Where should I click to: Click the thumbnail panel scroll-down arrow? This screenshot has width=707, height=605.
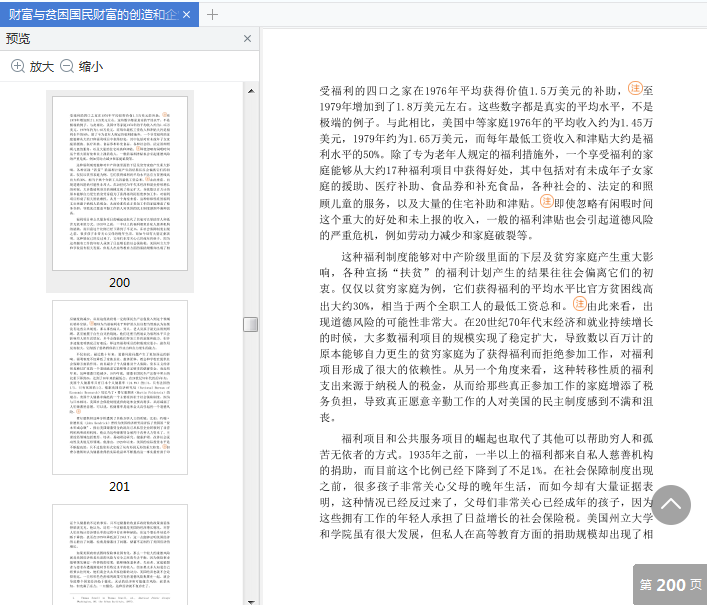pyautogui.click(x=250, y=596)
